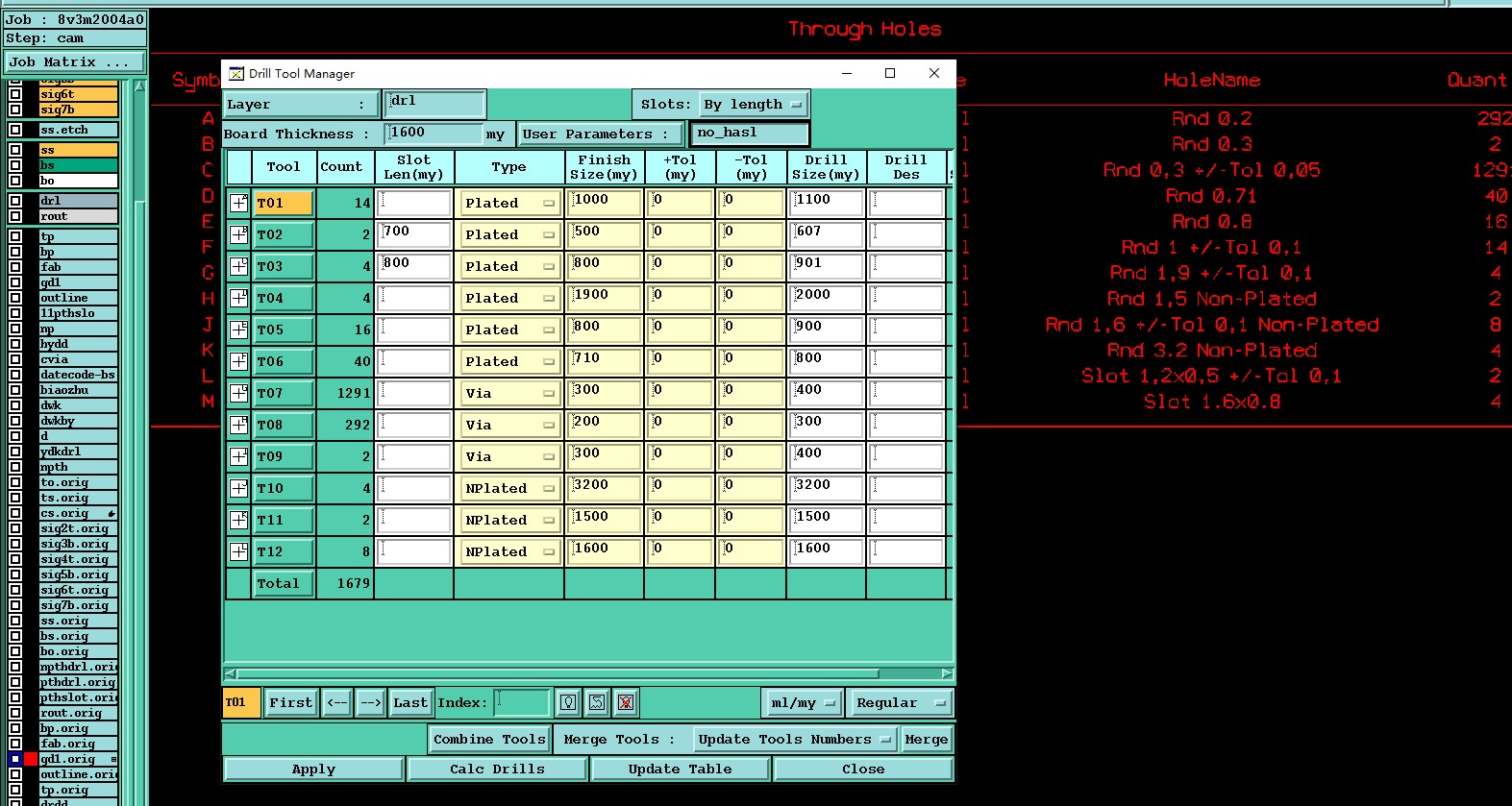The width and height of the screenshot is (1512, 806).
Task: Click Update Table button
Action: coord(680,769)
